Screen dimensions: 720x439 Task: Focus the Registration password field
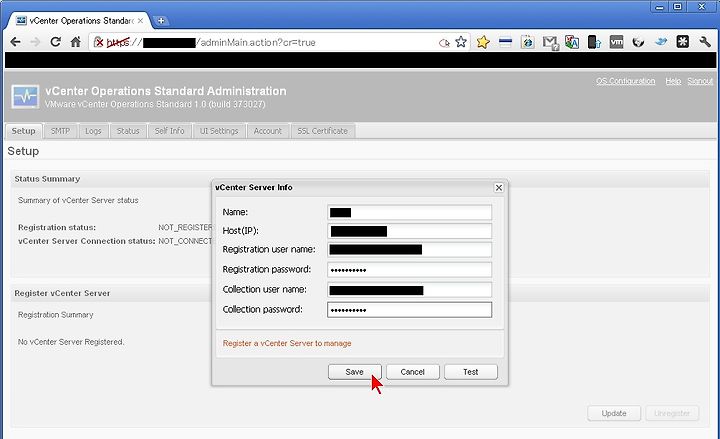410,270
